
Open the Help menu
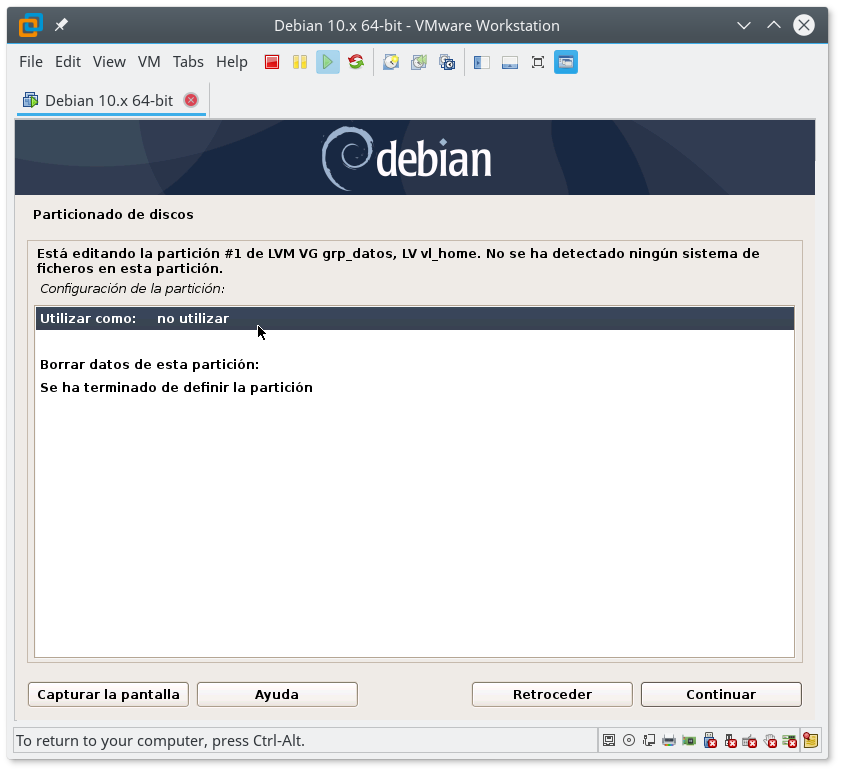pos(232,62)
